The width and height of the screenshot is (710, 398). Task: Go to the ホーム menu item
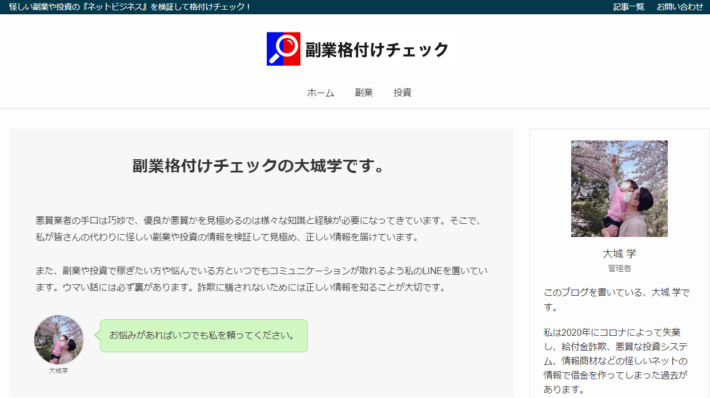pyautogui.click(x=321, y=93)
